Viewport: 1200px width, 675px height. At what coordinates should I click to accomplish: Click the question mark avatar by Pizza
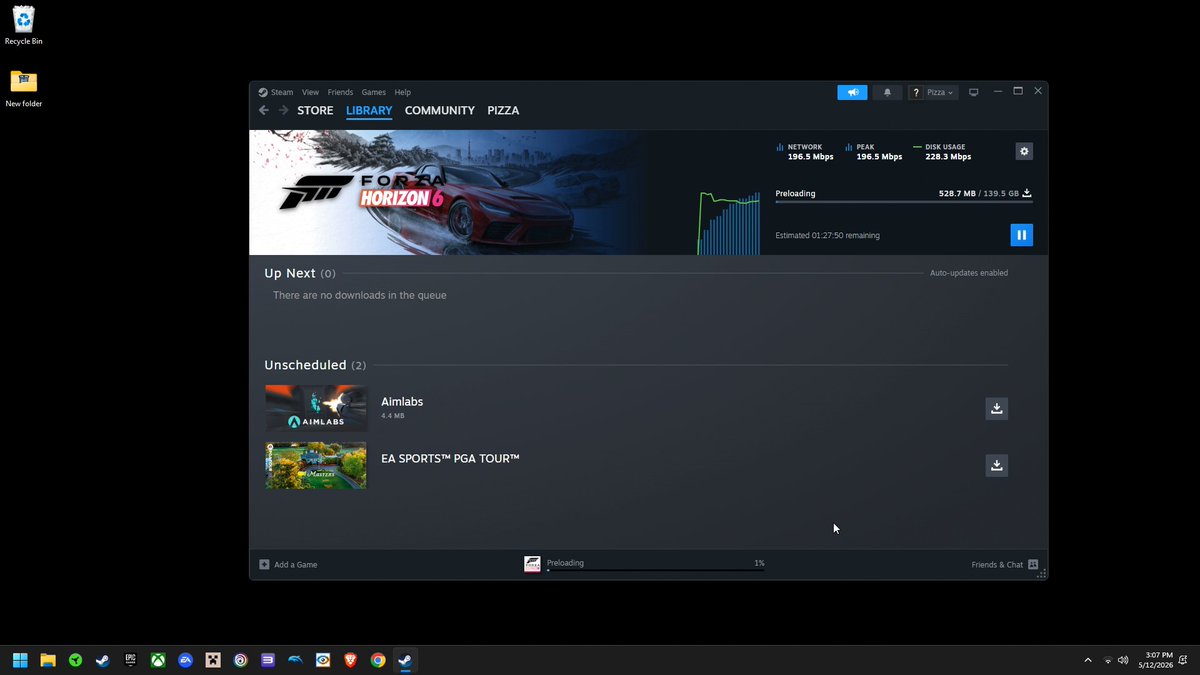tap(916, 92)
